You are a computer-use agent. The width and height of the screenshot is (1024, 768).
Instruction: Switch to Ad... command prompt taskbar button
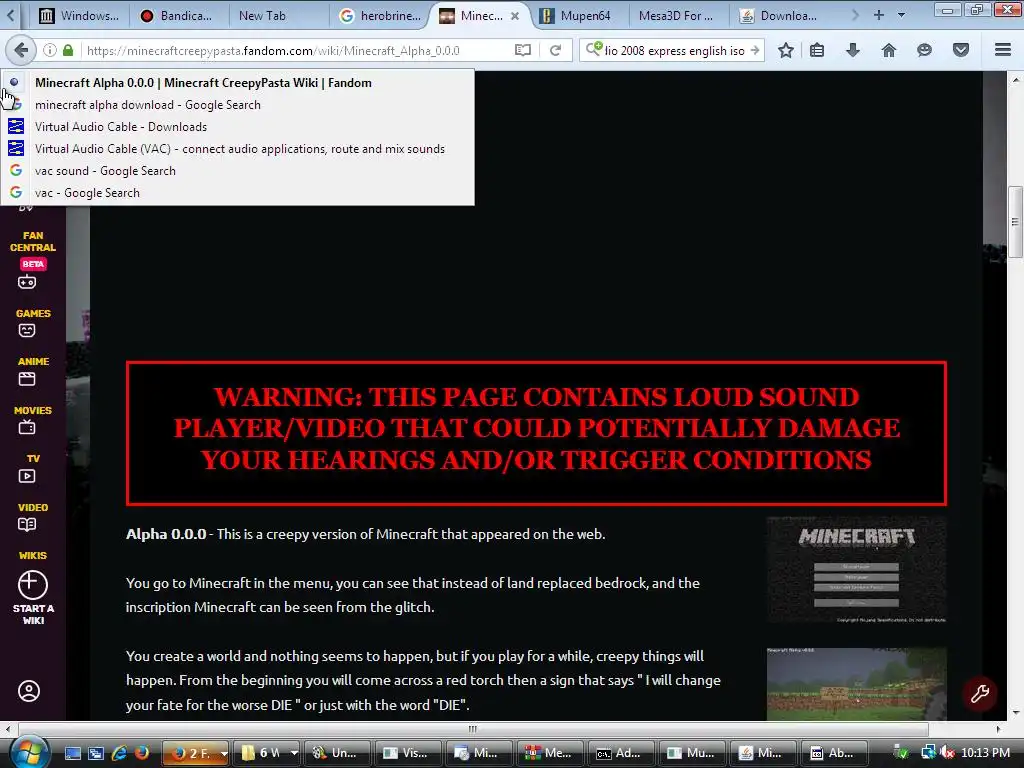point(620,753)
